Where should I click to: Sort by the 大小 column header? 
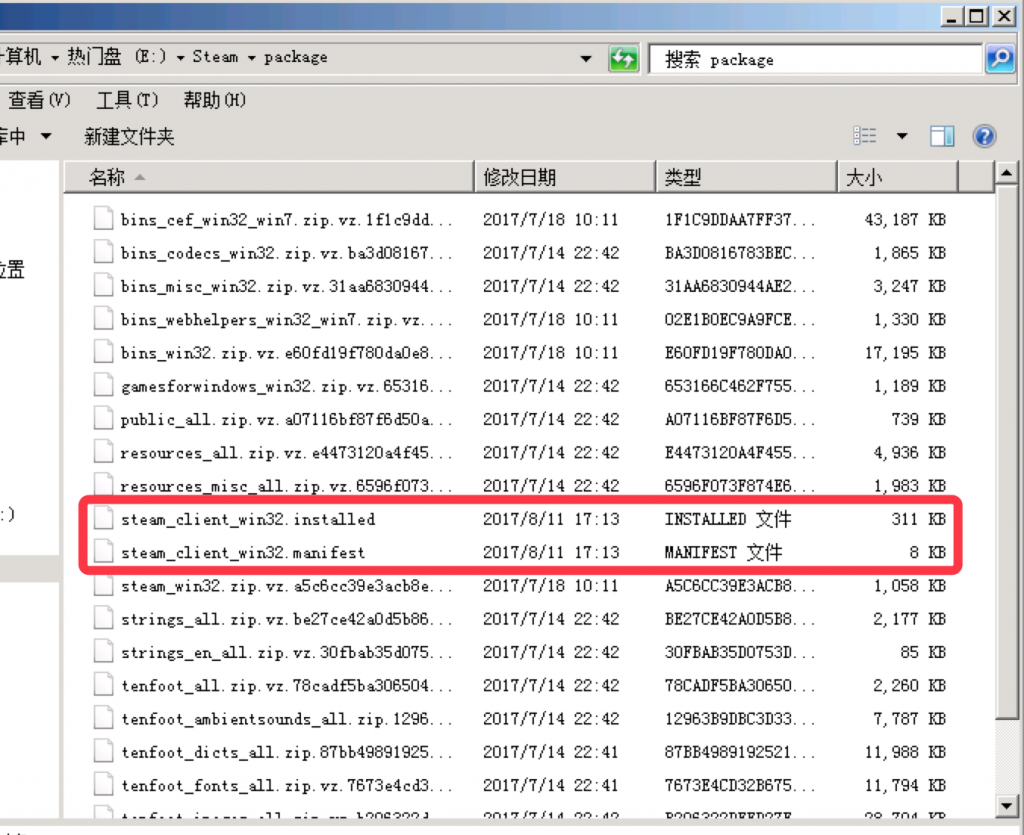897,177
